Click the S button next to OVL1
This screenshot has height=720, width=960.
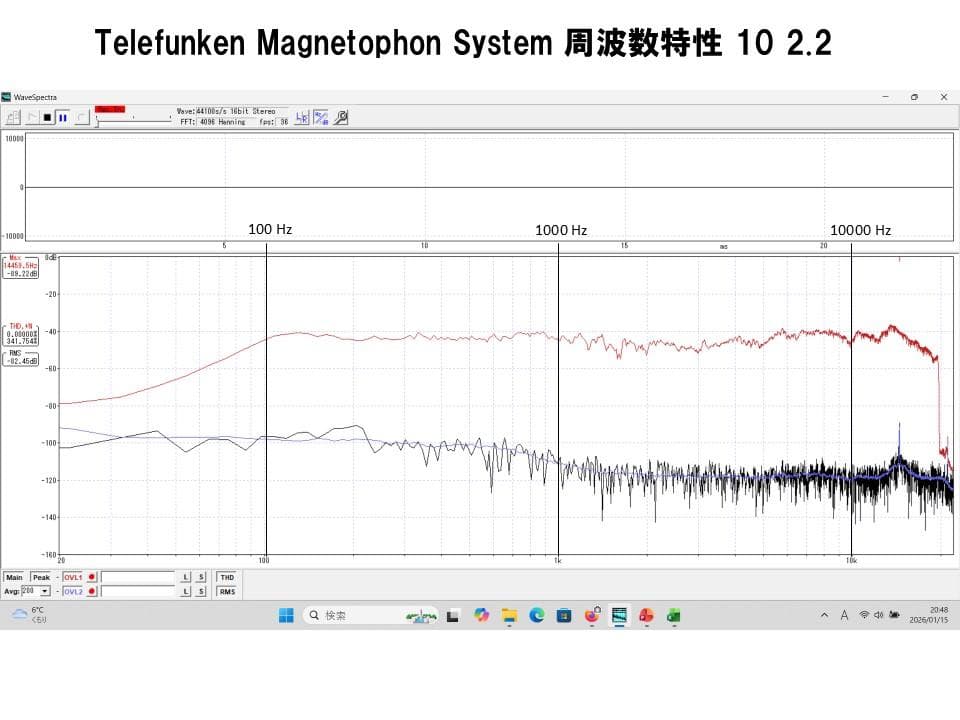[200, 577]
